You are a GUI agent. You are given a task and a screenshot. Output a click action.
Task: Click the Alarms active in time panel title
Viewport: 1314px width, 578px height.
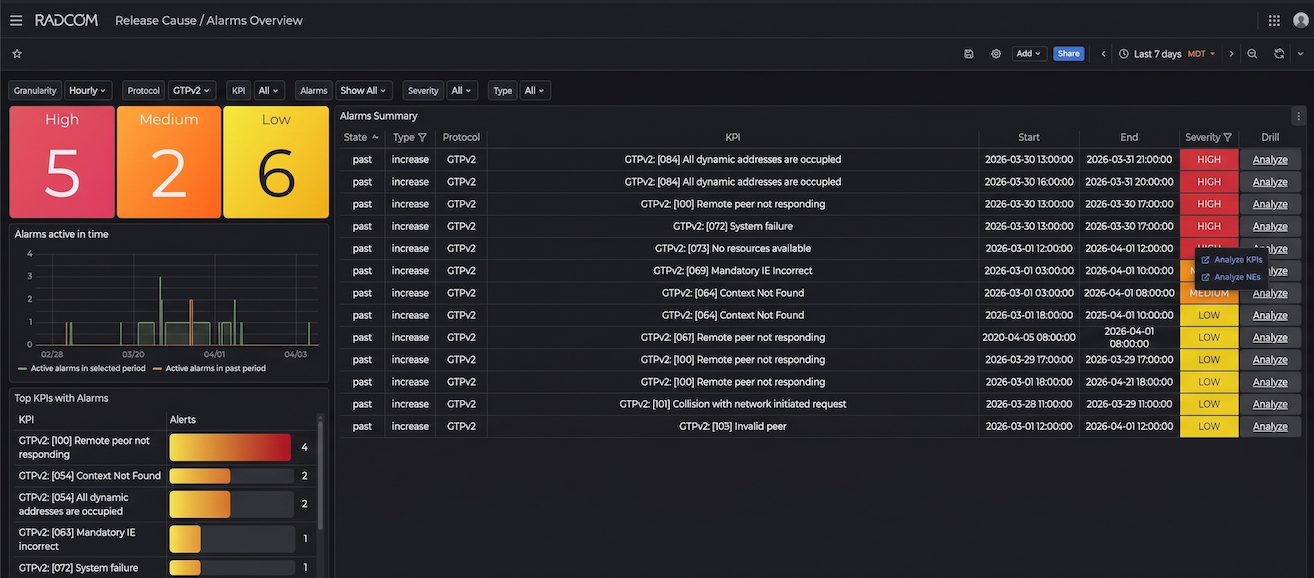click(62, 234)
